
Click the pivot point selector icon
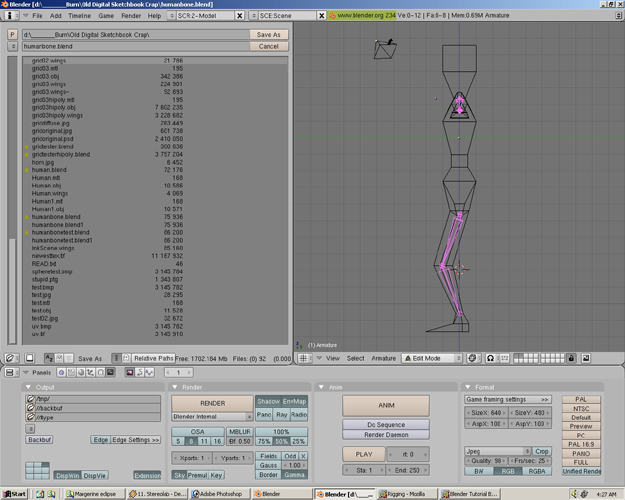pyautogui.click(x=490, y=358)
